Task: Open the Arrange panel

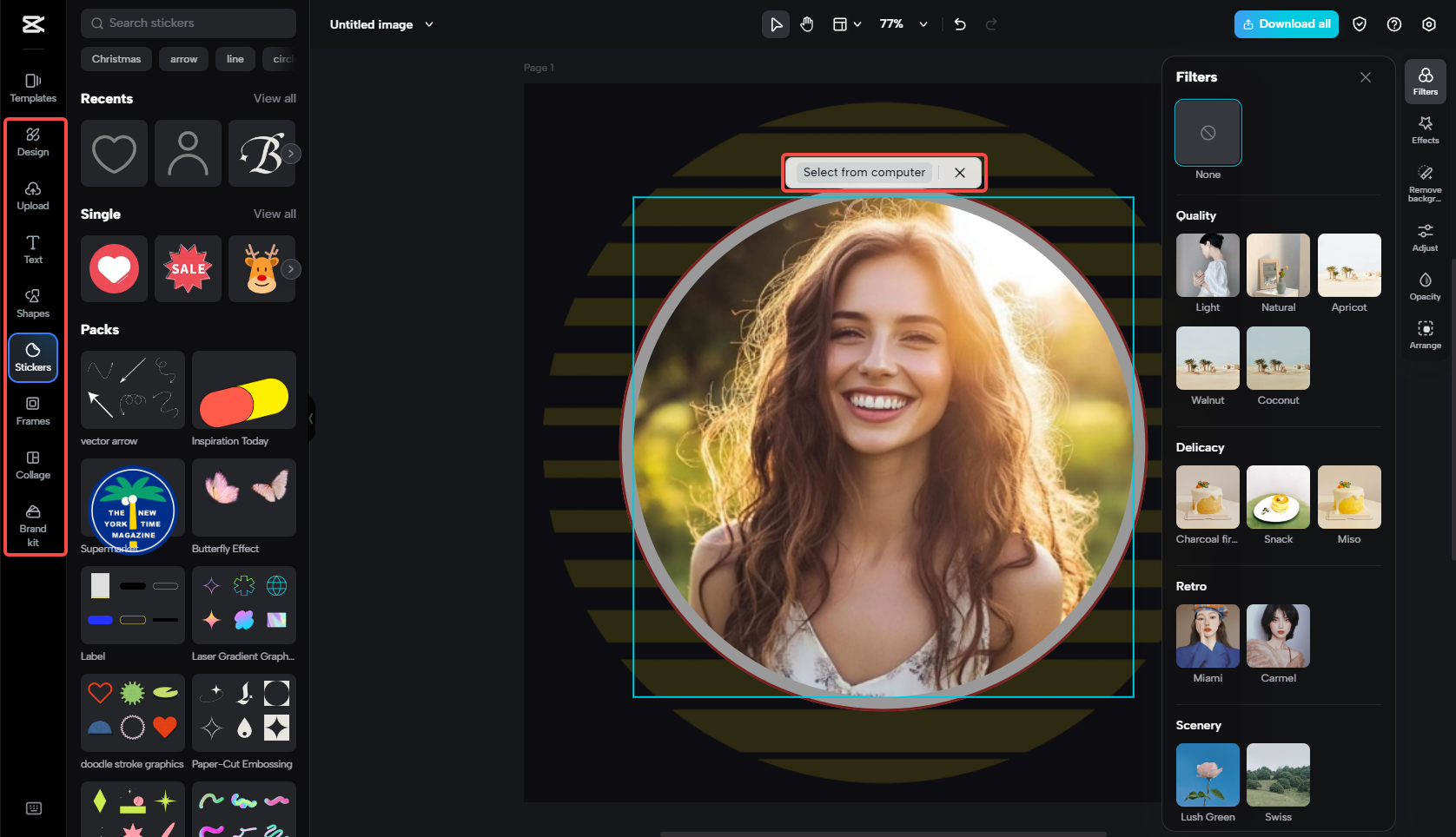Action: click(1425, 334)
